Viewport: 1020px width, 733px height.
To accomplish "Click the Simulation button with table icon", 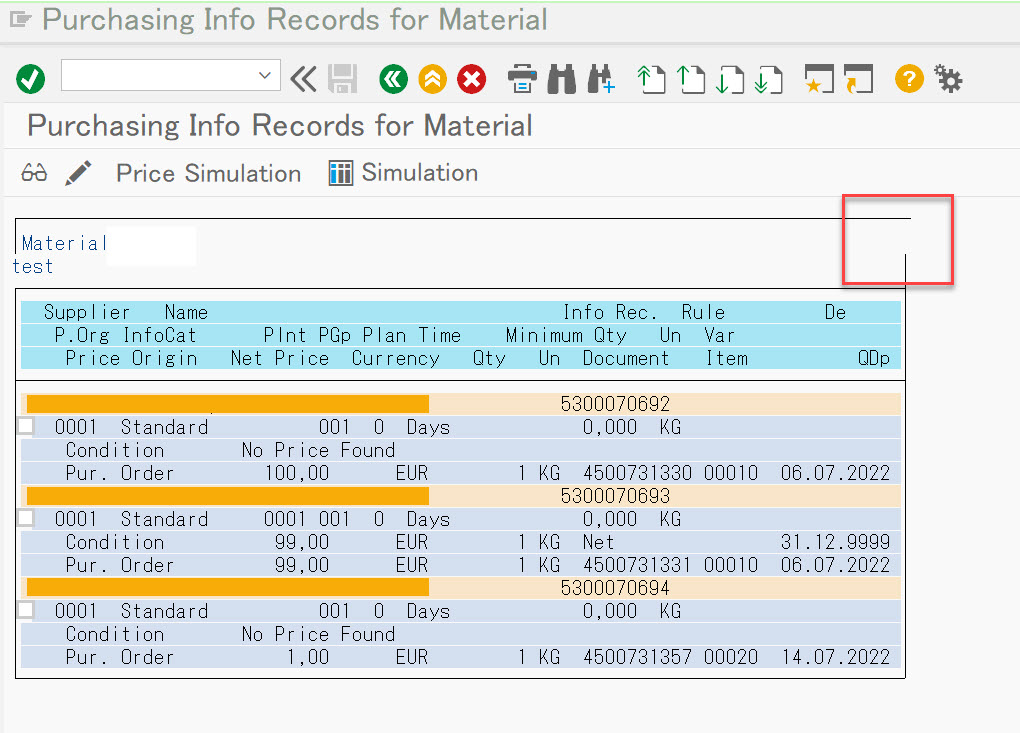I will pyautogui.click(x=403, y=173).
